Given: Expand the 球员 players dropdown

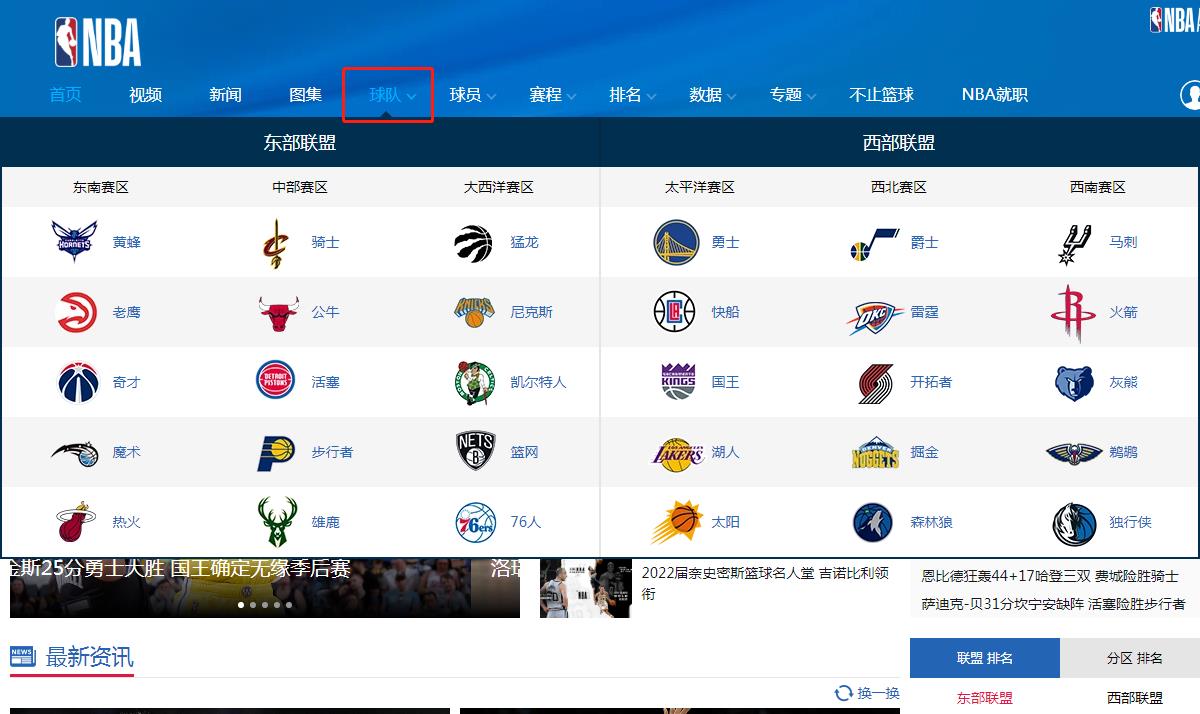Looking at the screenshot, I should pos(472,95).
